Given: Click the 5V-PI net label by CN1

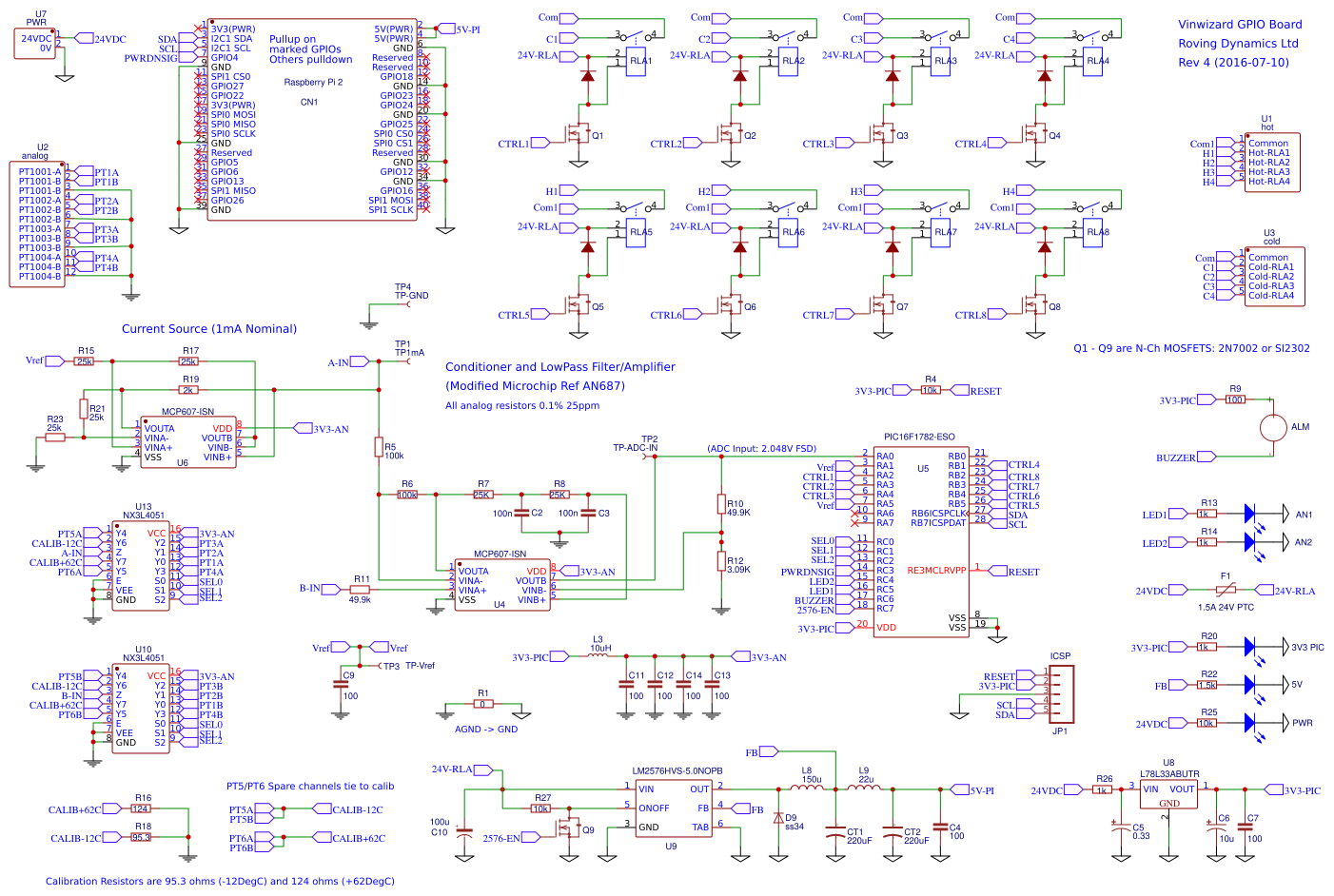Looking at the screenshot, I should 458,29.
